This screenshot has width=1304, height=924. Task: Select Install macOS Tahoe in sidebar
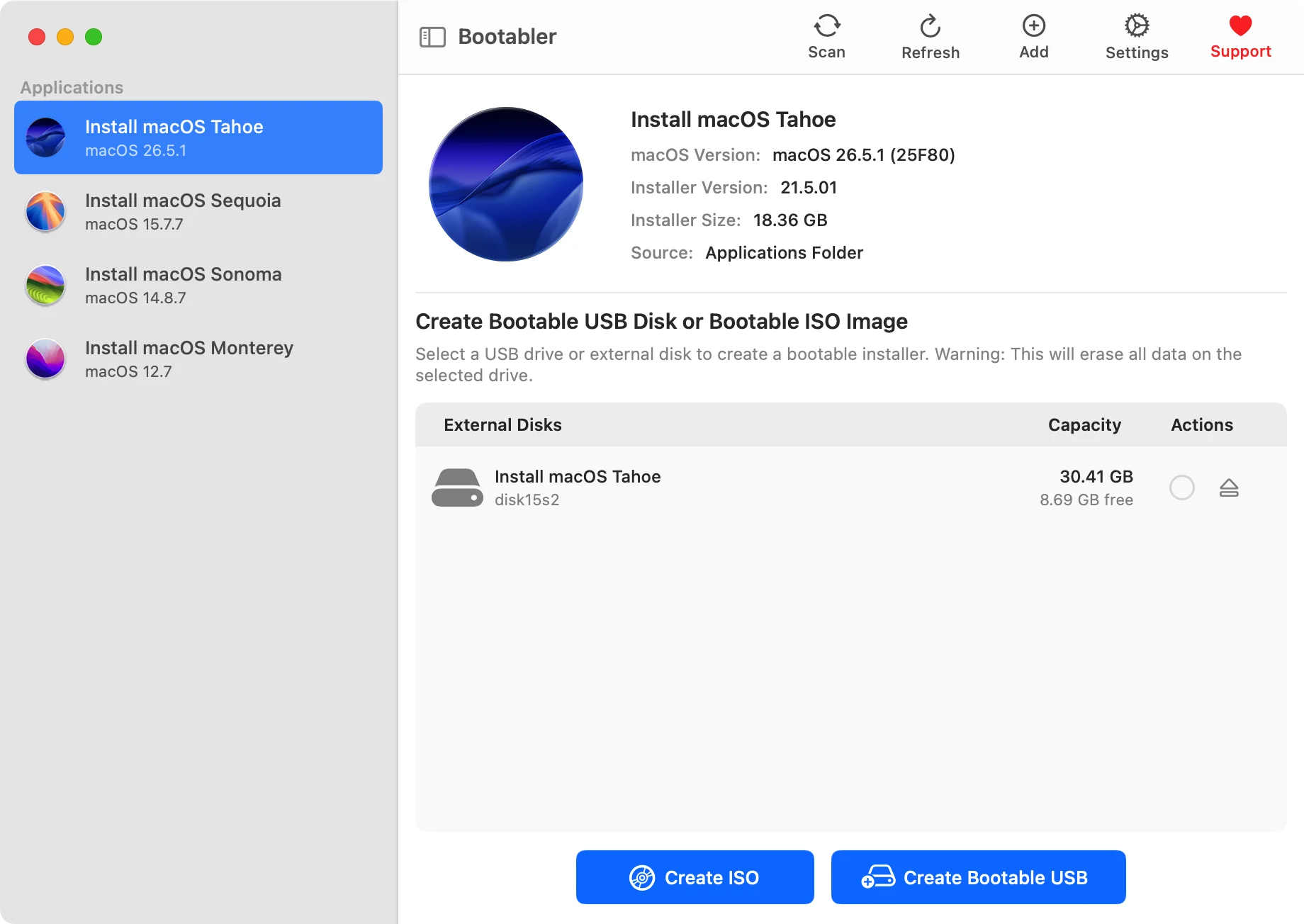[198, 137]
